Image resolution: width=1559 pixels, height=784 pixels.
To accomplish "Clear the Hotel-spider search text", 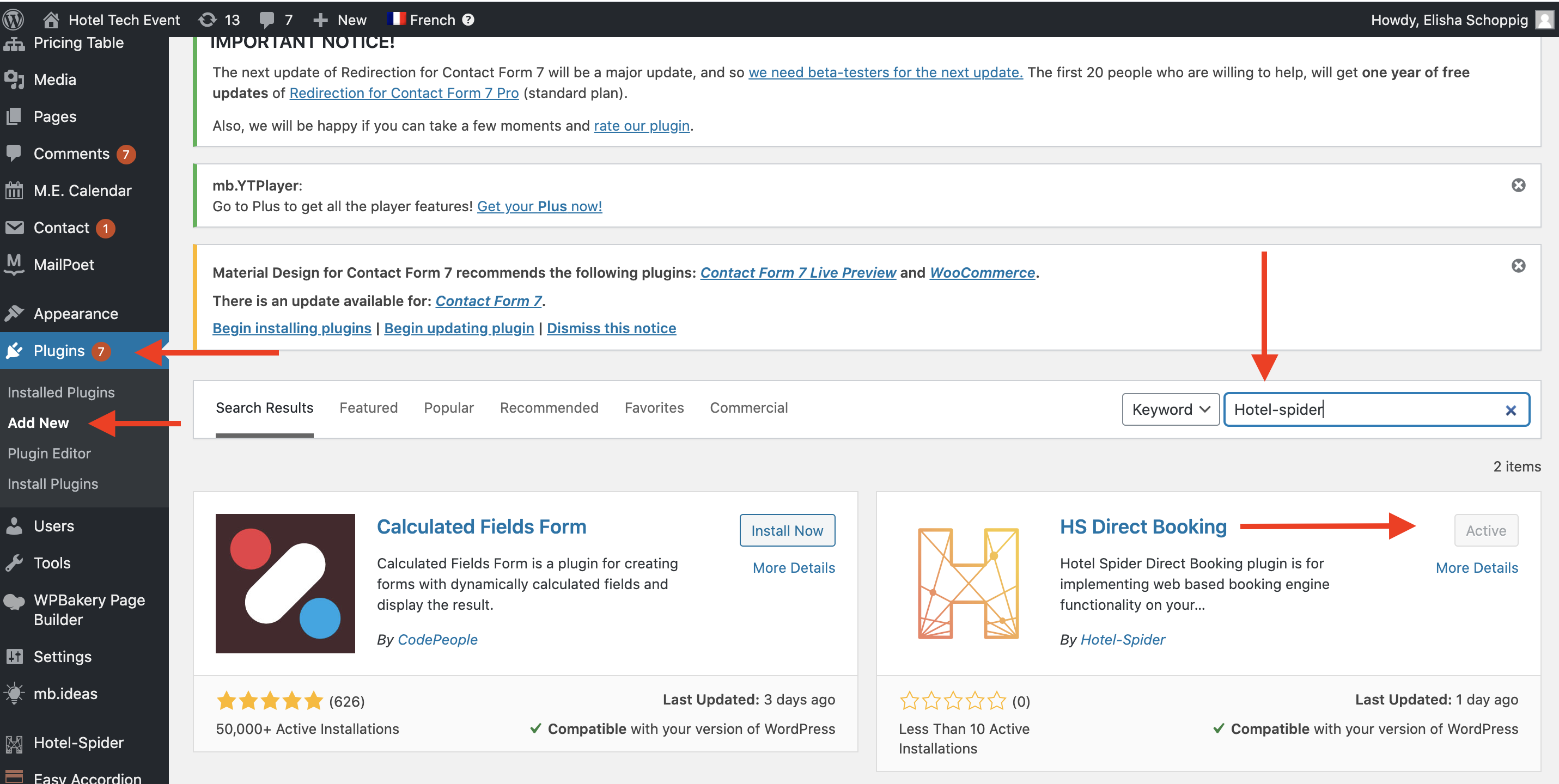I will [x=1510, y=410].
